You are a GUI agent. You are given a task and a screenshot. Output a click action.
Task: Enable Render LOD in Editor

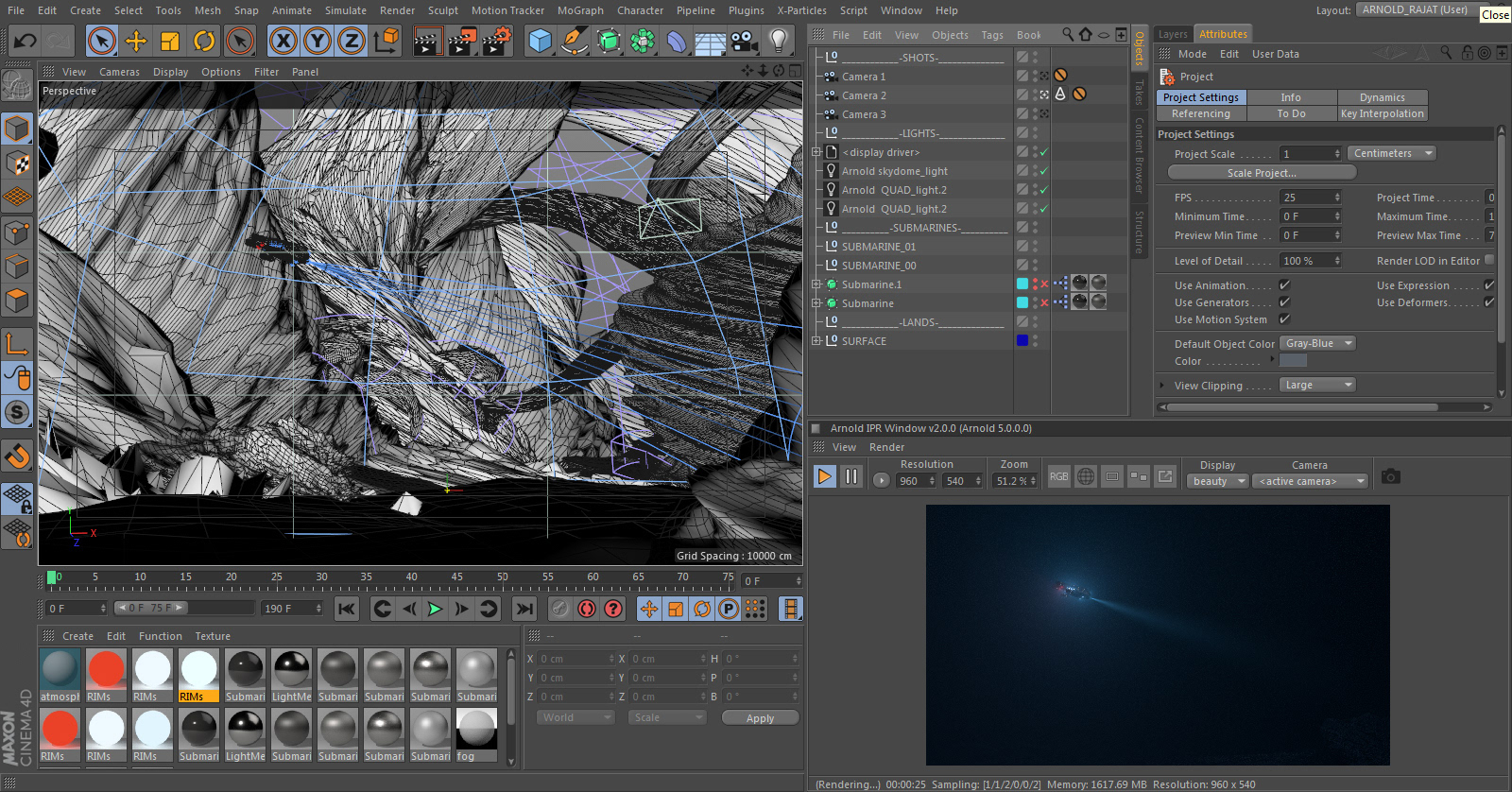pyautogui.click(x=1489, y=261)
